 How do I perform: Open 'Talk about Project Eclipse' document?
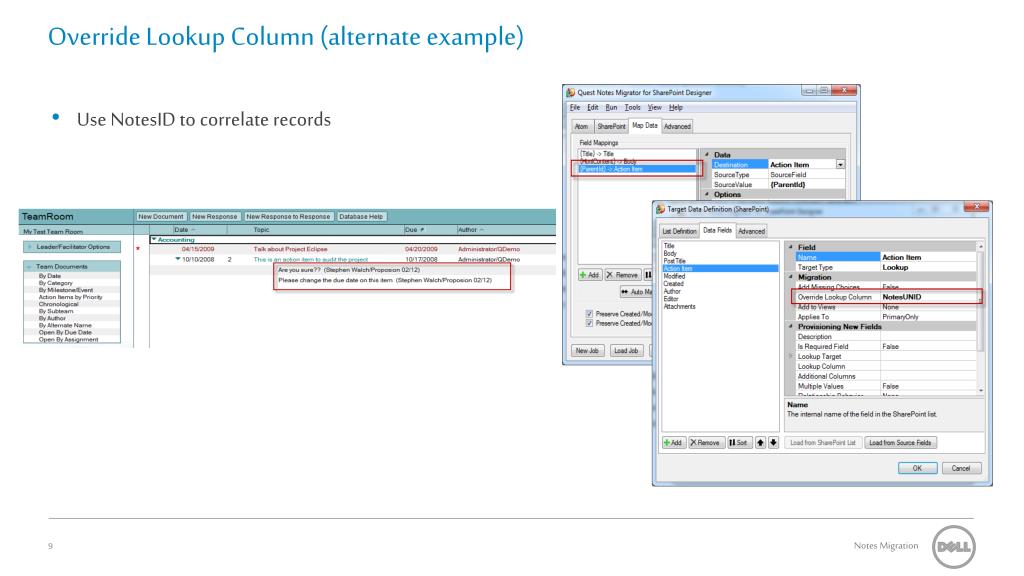click(x=291, y=249)
